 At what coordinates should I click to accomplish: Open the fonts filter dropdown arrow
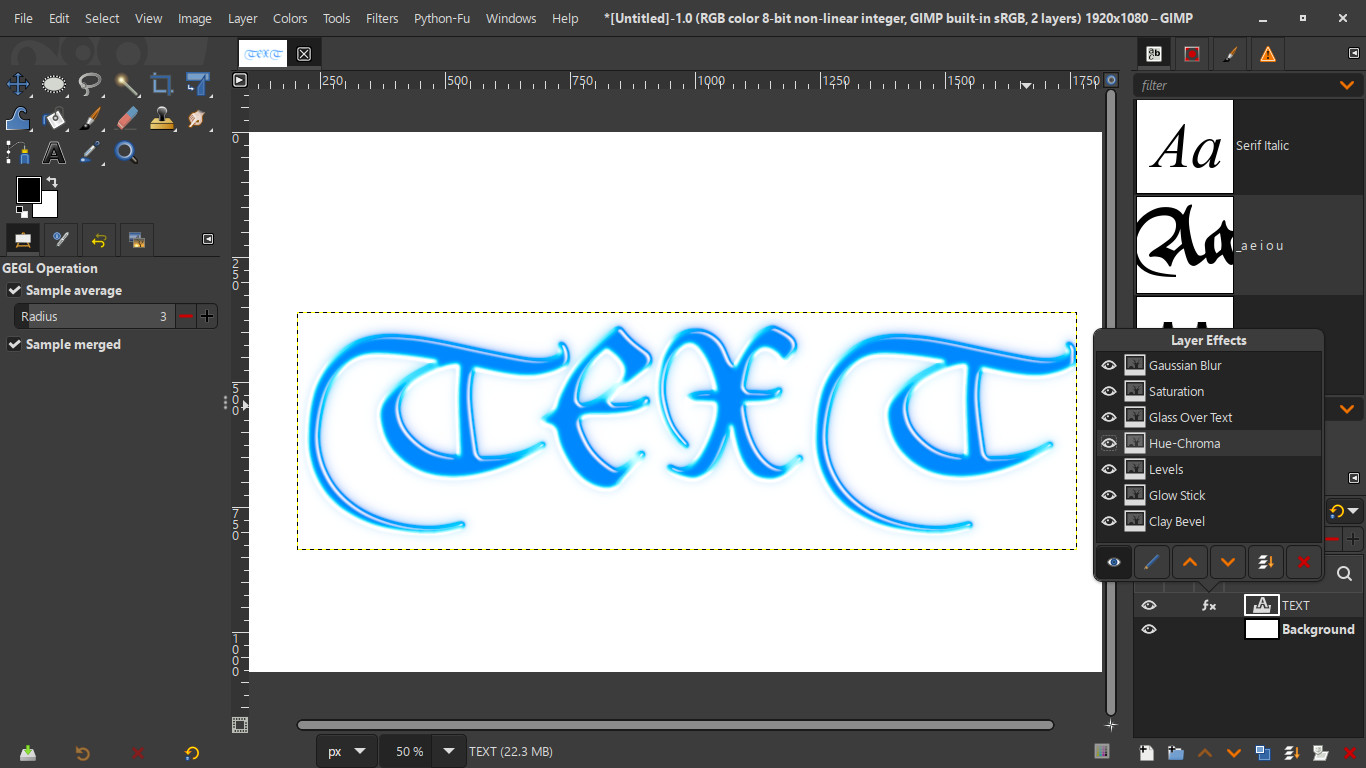coord(1348,86)
